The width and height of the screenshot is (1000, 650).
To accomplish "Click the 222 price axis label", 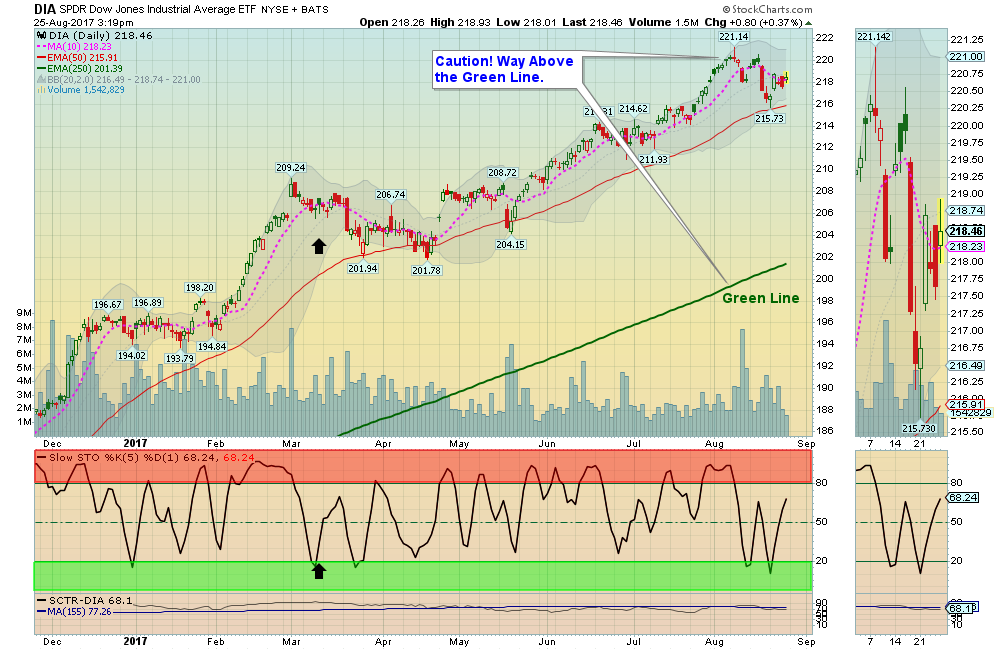I will [825, 38].
